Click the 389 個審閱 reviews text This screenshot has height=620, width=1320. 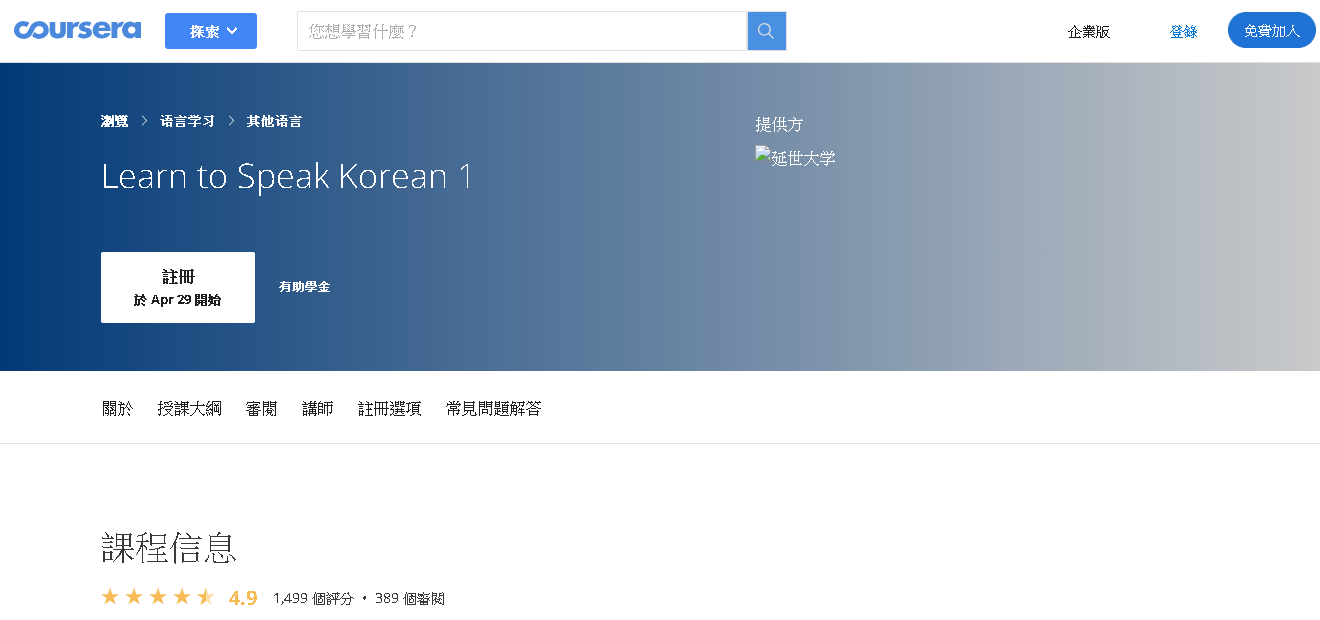point(410,598)
